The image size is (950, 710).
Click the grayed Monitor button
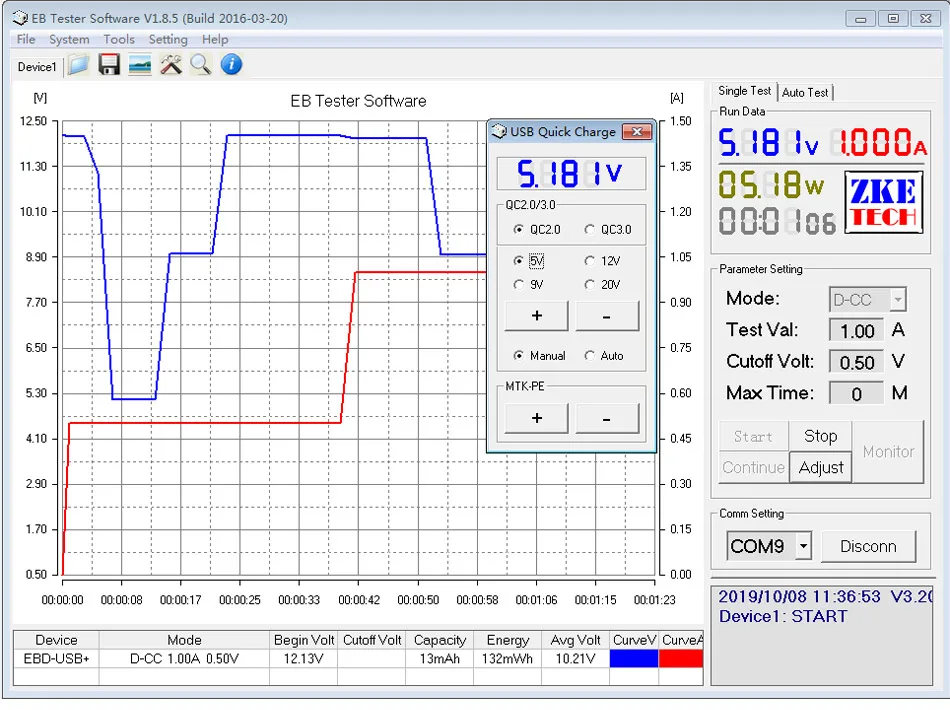(888, 452)
